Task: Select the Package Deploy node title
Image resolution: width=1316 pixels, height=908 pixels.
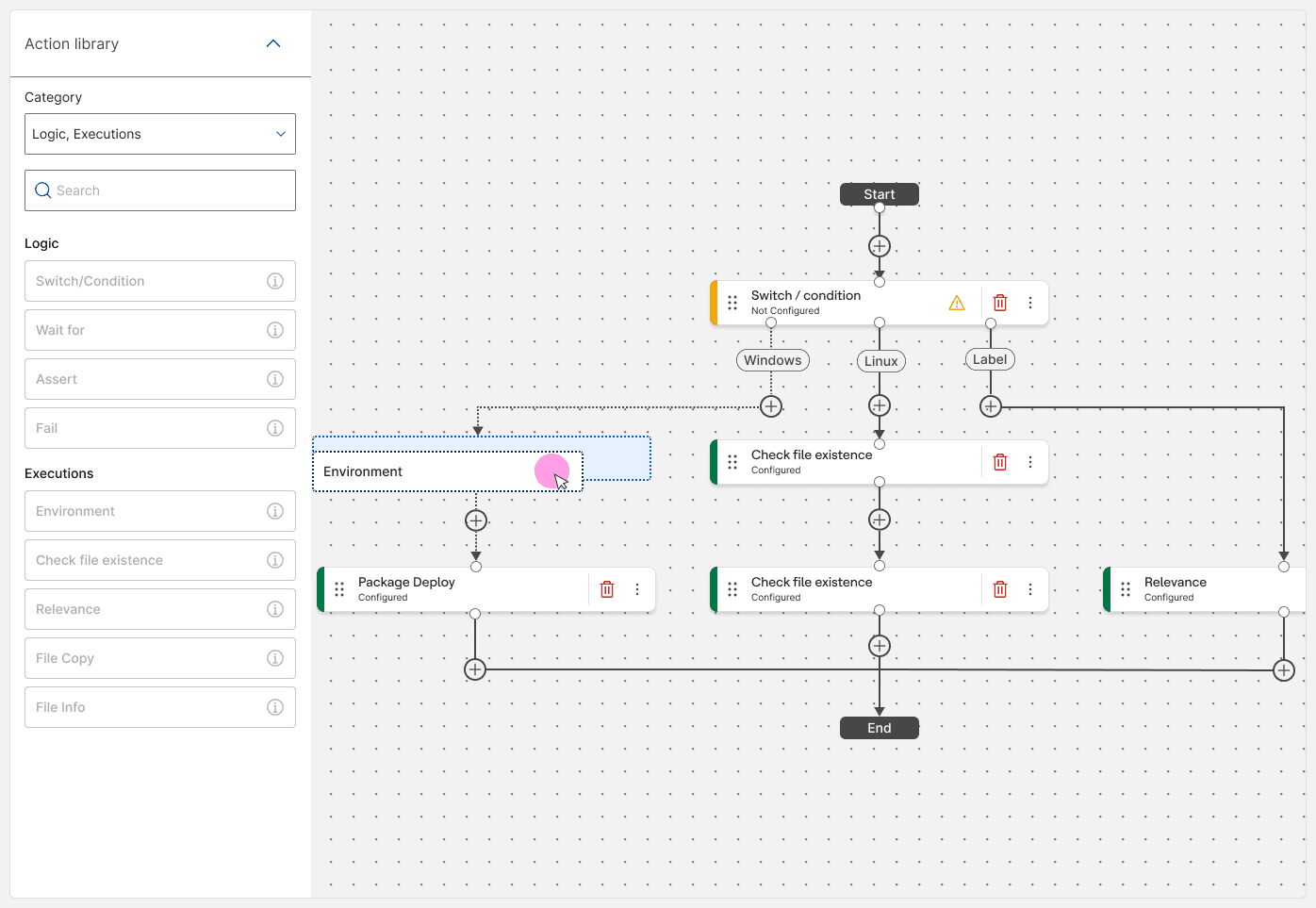Action: 406,582
